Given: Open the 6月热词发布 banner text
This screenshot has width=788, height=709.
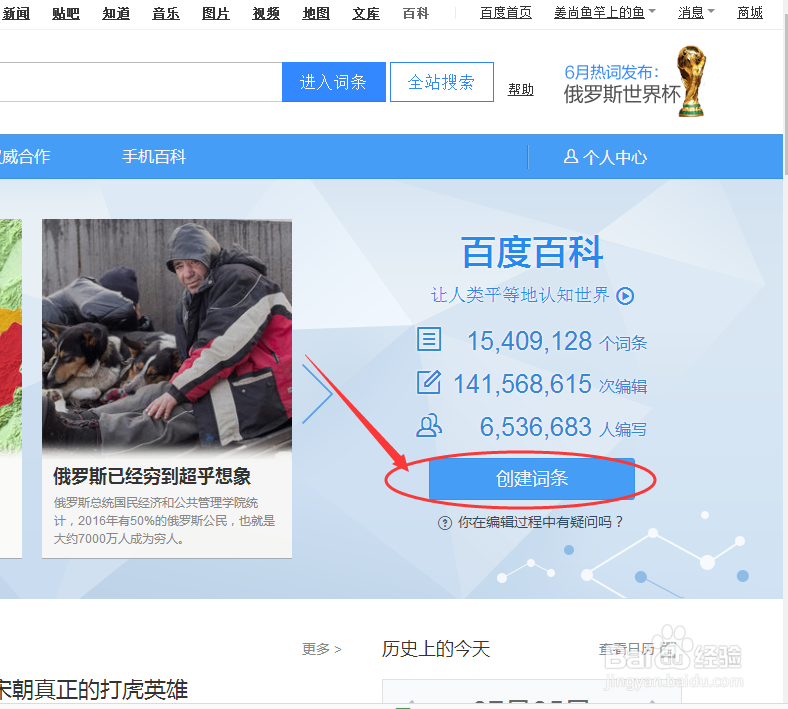Looking at the screenshot, I should [x=612, y=72].
